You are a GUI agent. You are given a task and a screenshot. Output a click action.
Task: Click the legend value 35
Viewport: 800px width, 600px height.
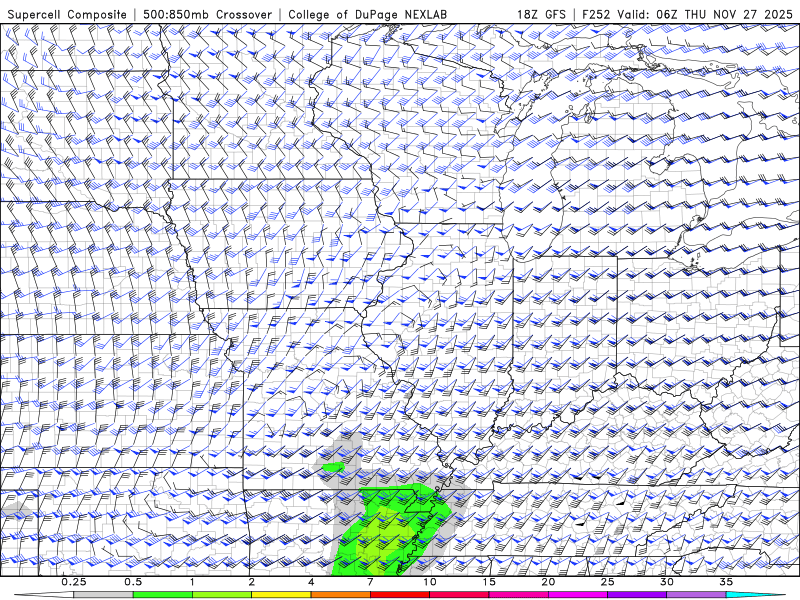(x=726, y=582)
